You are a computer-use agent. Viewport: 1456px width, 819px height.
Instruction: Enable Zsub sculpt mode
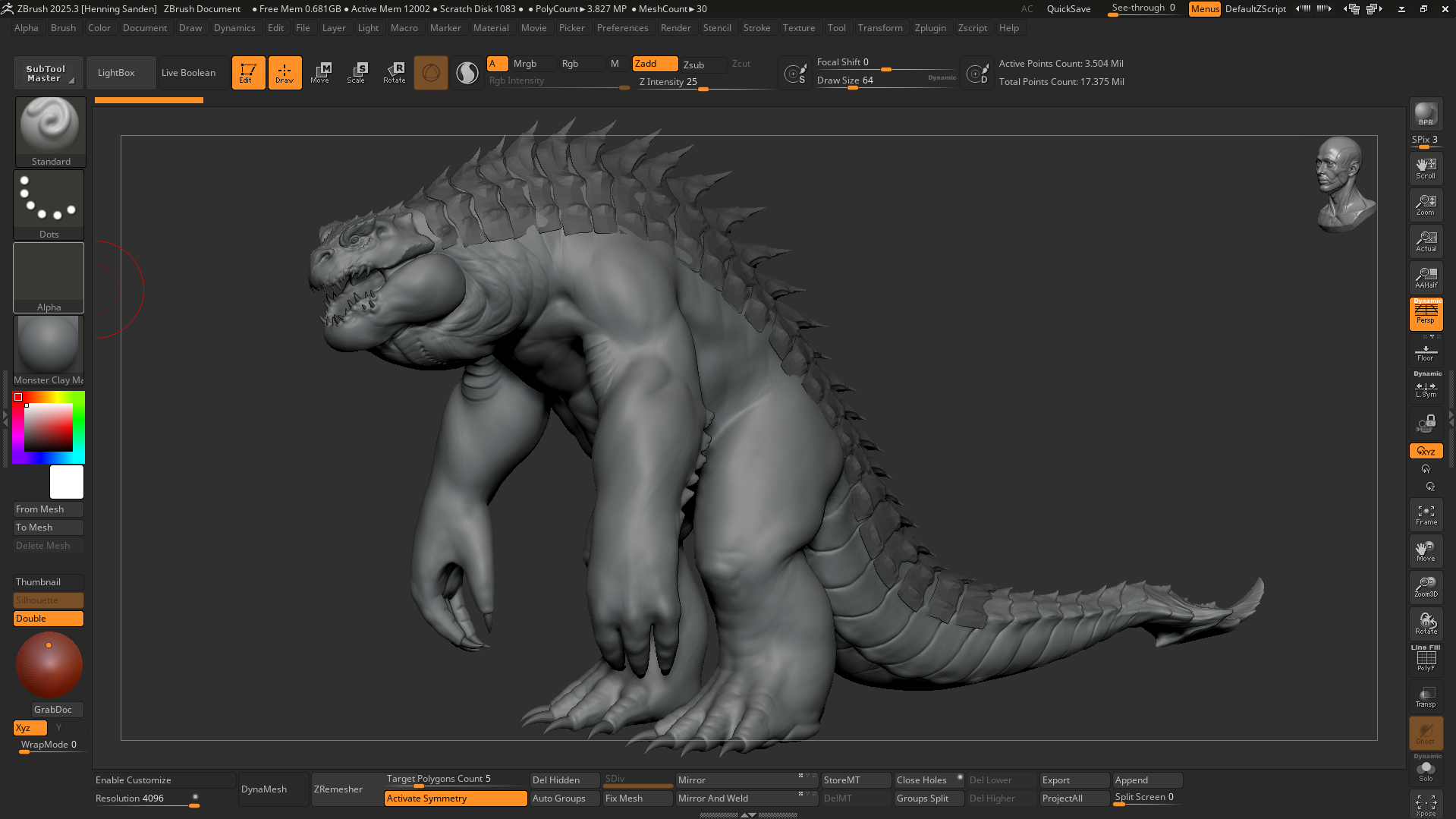703,65
